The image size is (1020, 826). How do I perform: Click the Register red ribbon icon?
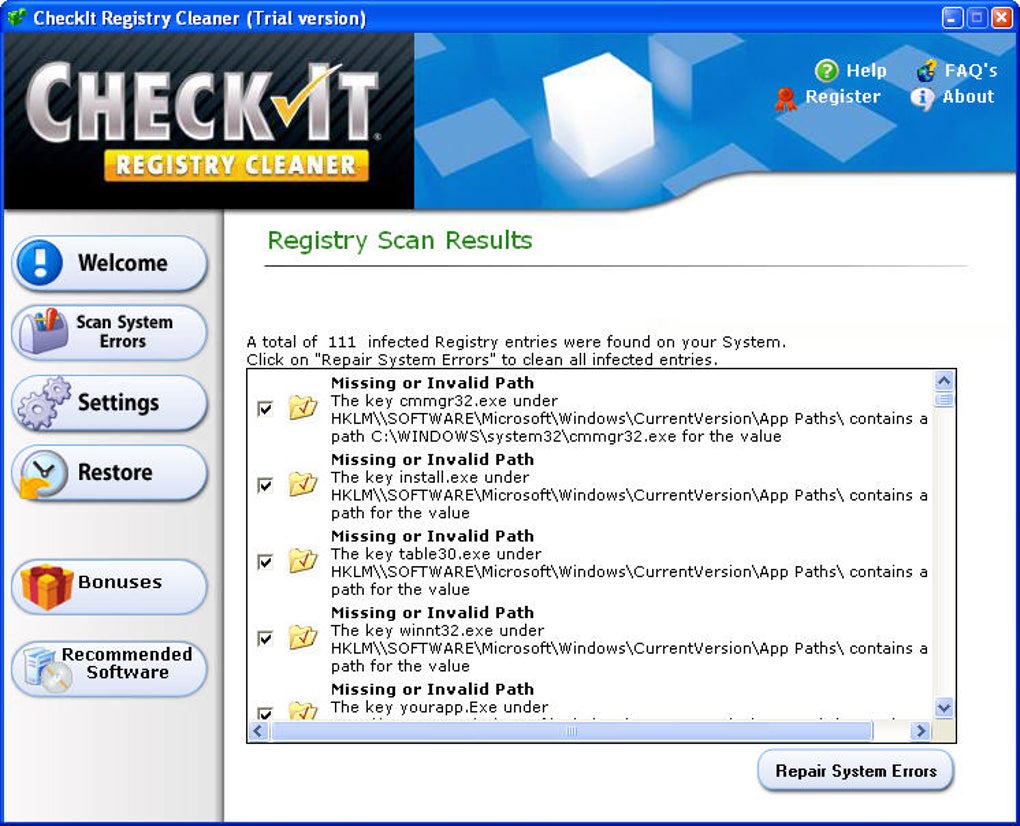pyautogui.click(x=786, y=99)
